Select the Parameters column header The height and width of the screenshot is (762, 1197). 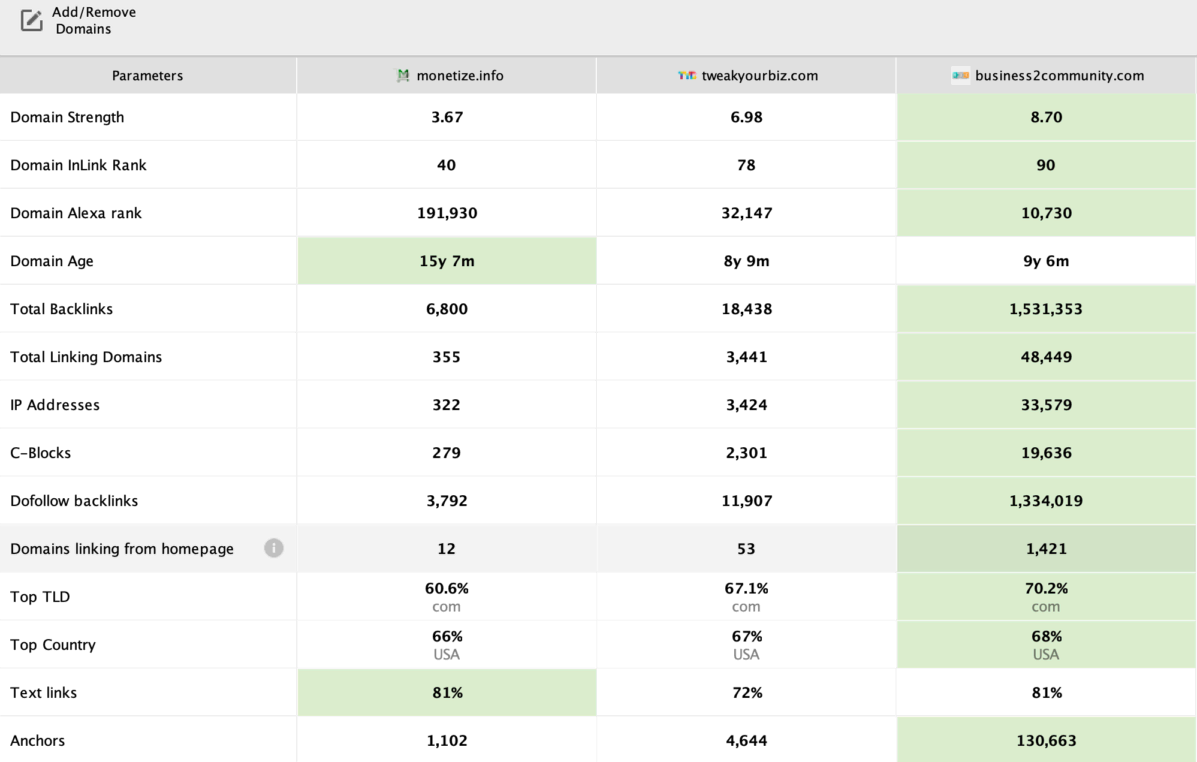[147, 76]
